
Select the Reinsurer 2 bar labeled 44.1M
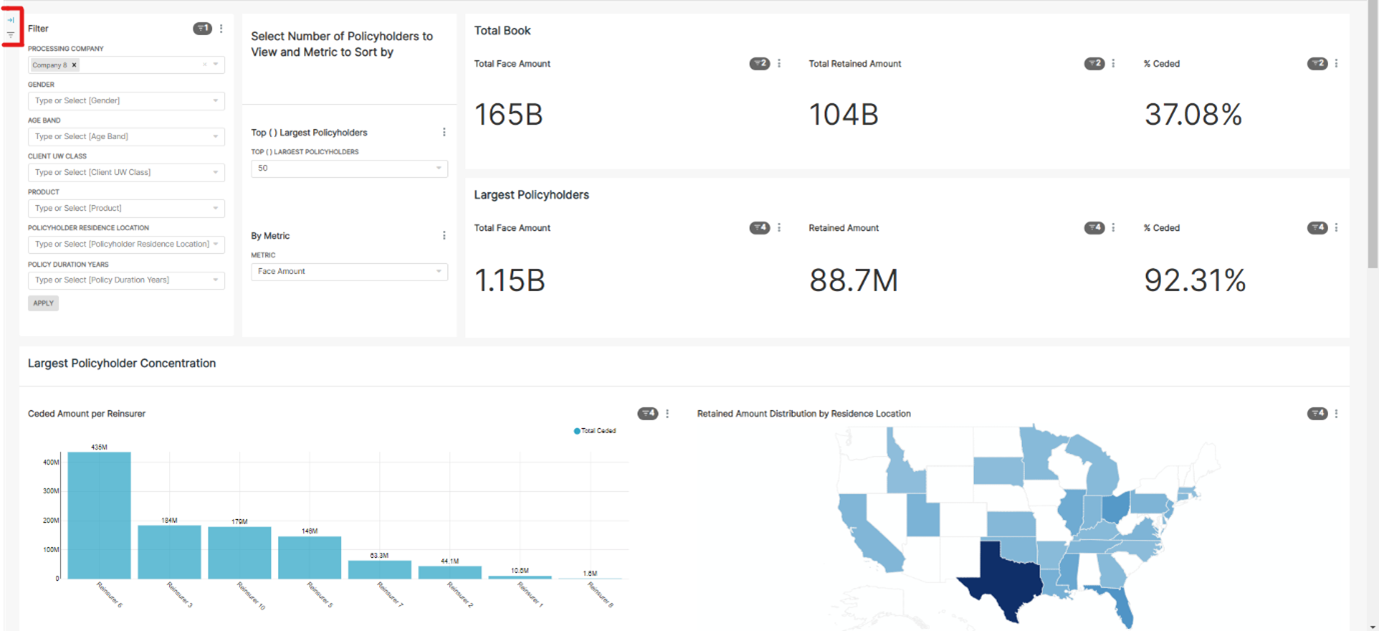click(450, 573)
